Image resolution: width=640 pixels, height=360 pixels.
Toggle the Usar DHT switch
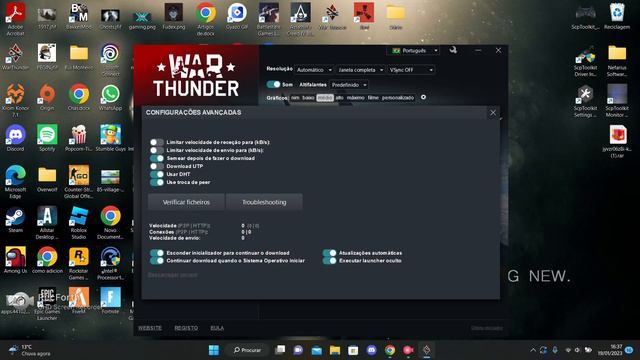point(157,174)
